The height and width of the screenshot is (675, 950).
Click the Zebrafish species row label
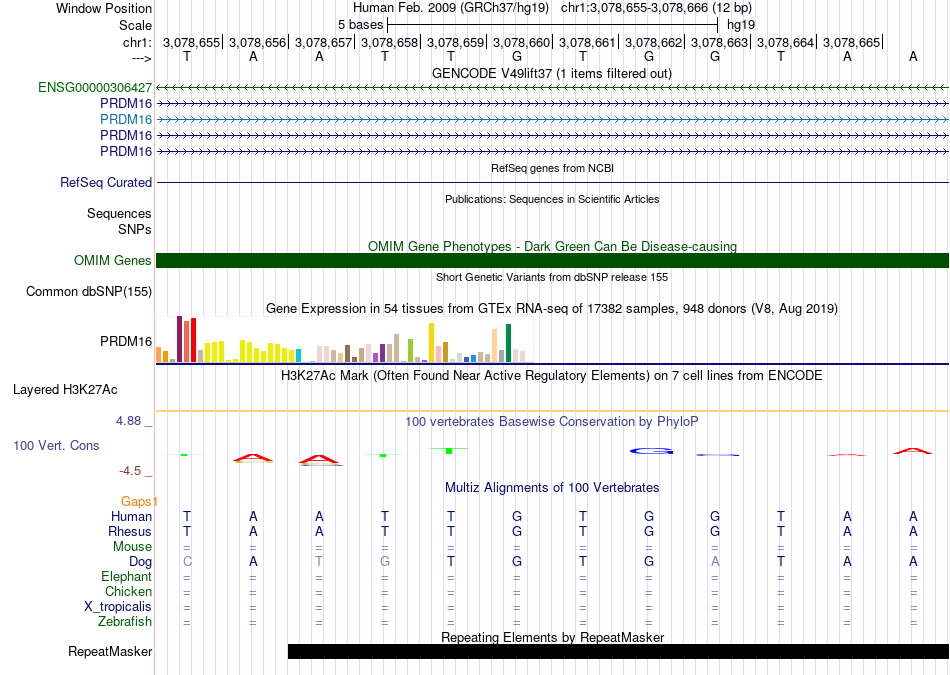coord(125,621)
